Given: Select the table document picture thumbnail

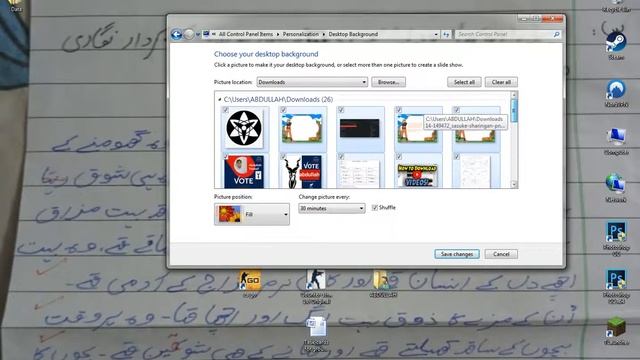Looking at the screenshot, I should (x=360, y=173).
